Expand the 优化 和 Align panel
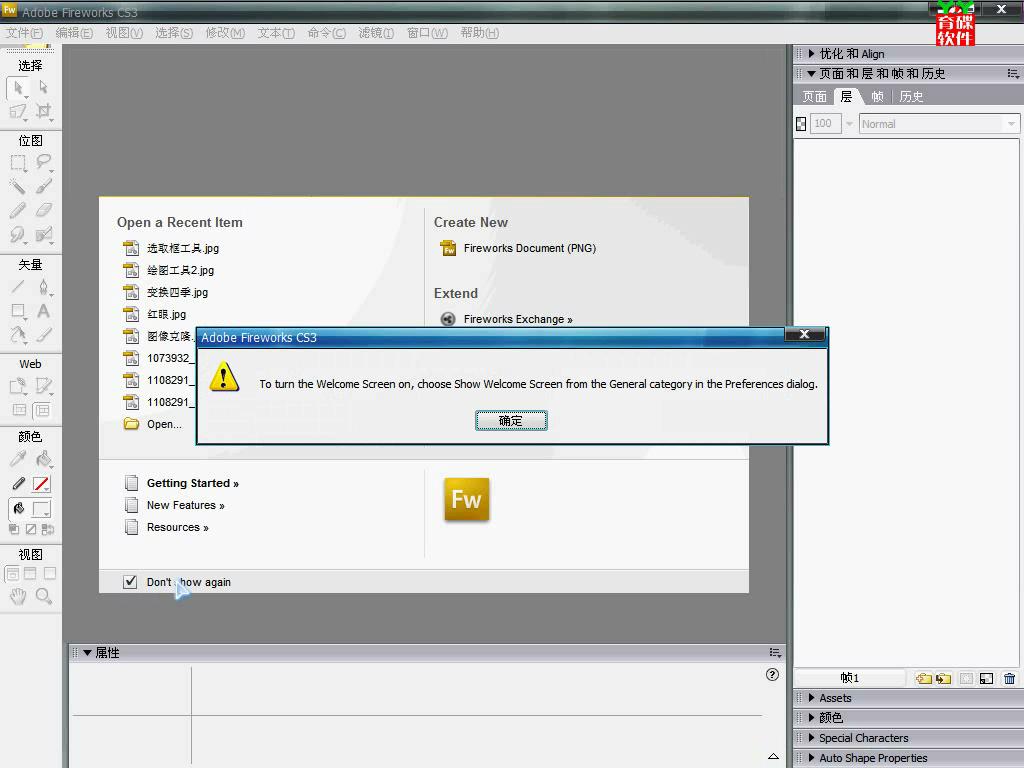 point(812,54)
